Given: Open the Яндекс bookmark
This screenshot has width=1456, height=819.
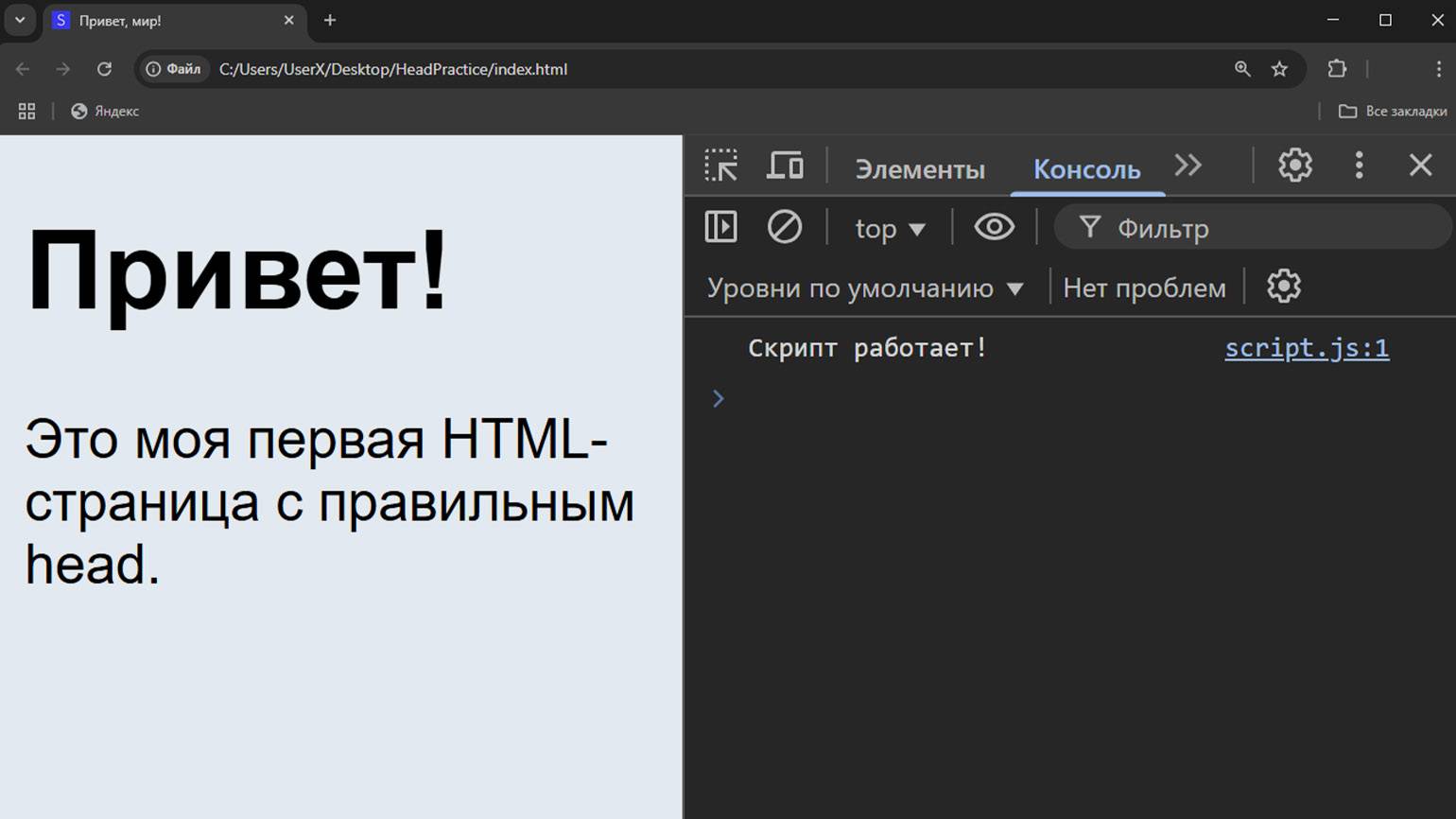Looking at the screenshot, I should pos(105,112).
